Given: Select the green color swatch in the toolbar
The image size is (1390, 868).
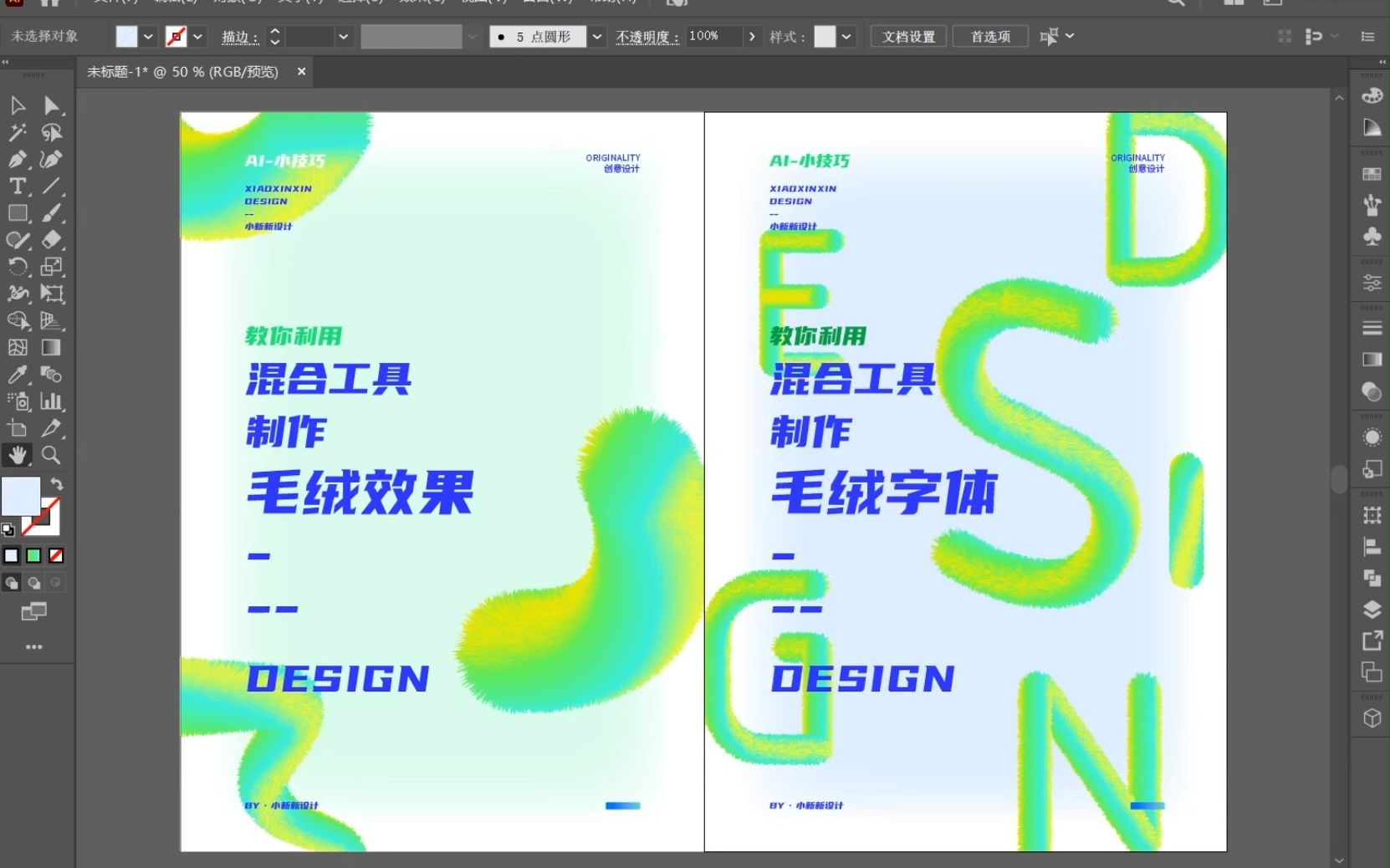Looking at the screenshot, I should (x=33, y=555).
